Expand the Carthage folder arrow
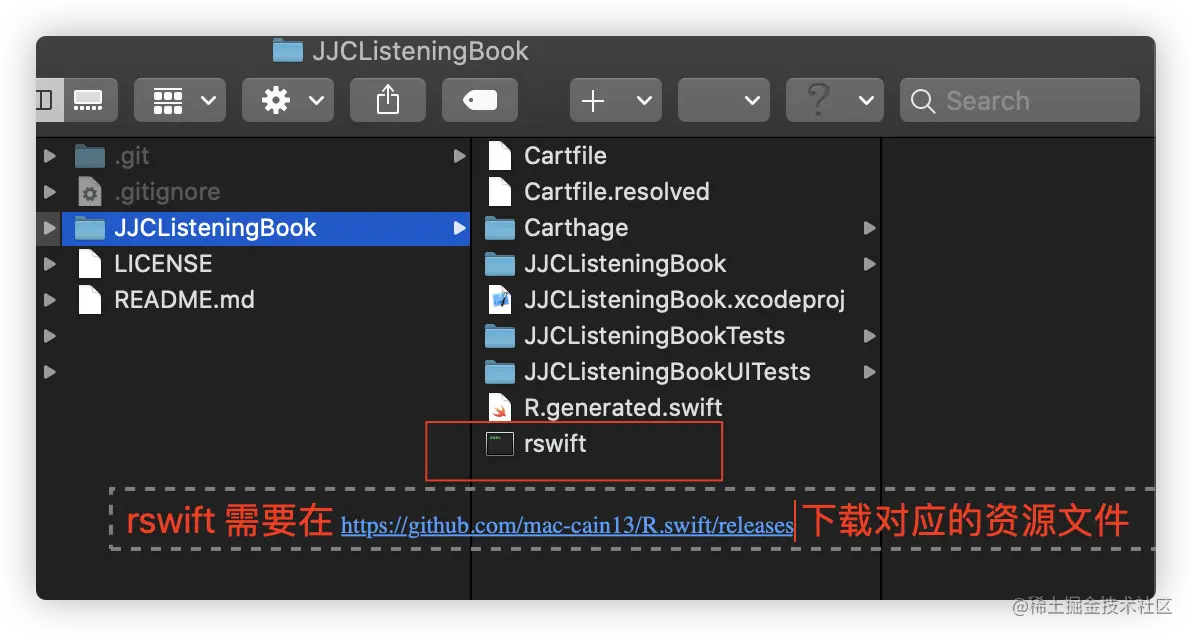1192x636 pixels. click(x=870, y=228)
